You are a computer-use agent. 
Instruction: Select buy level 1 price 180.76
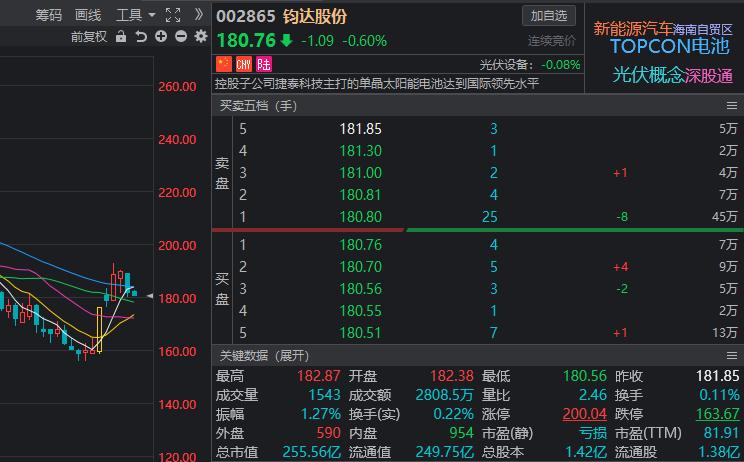pos(361,245)
